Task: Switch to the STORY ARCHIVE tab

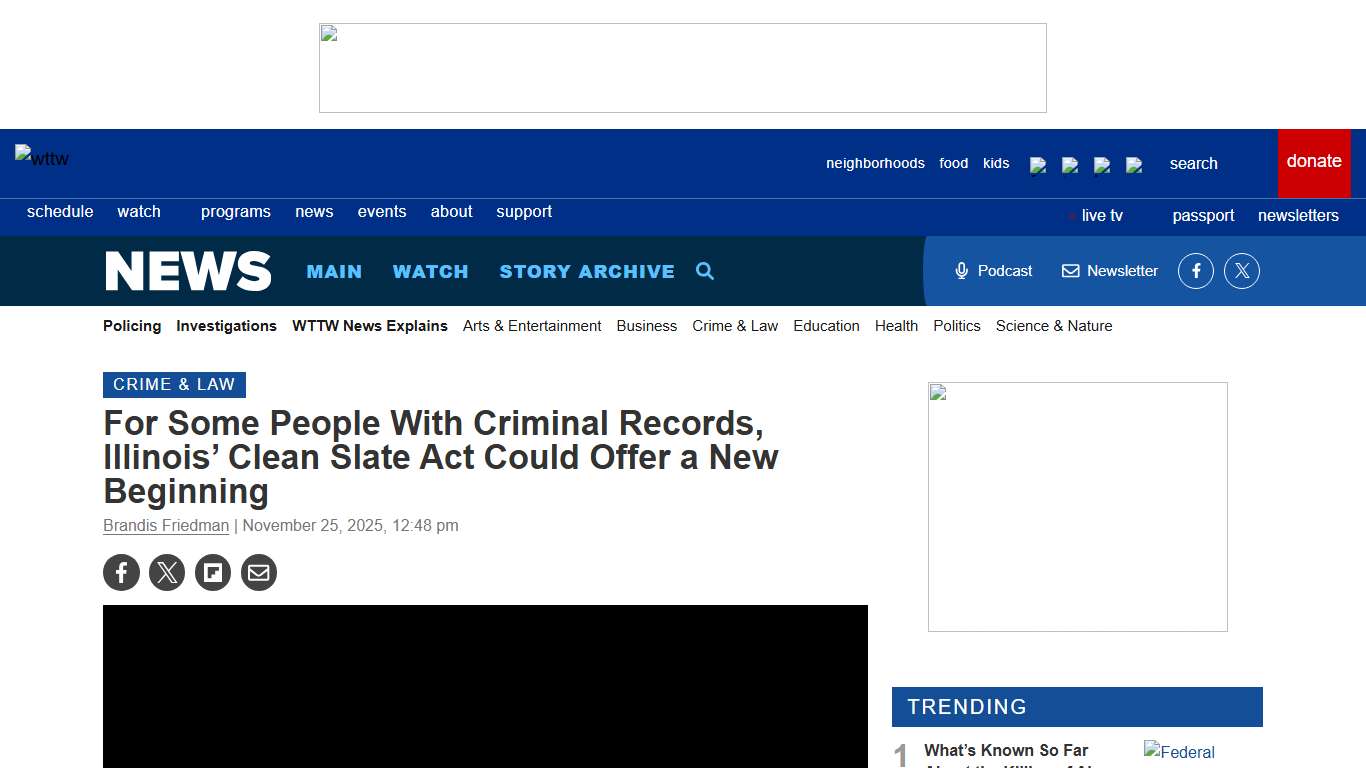Action: [587, 270]
